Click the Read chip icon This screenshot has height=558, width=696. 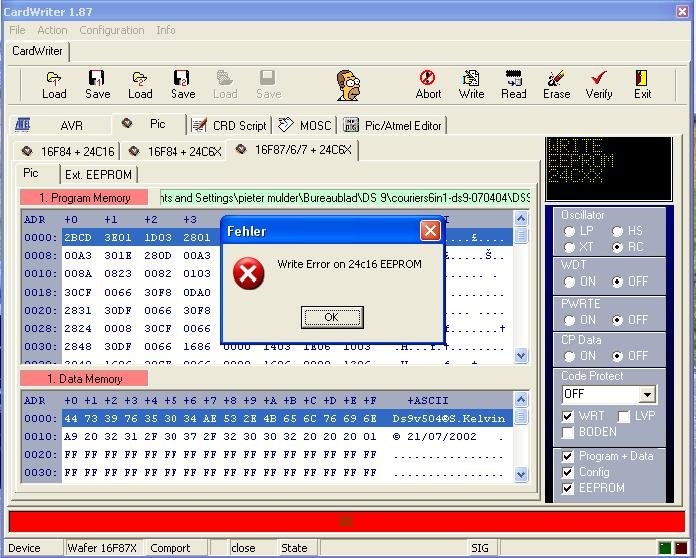(514, 78)
